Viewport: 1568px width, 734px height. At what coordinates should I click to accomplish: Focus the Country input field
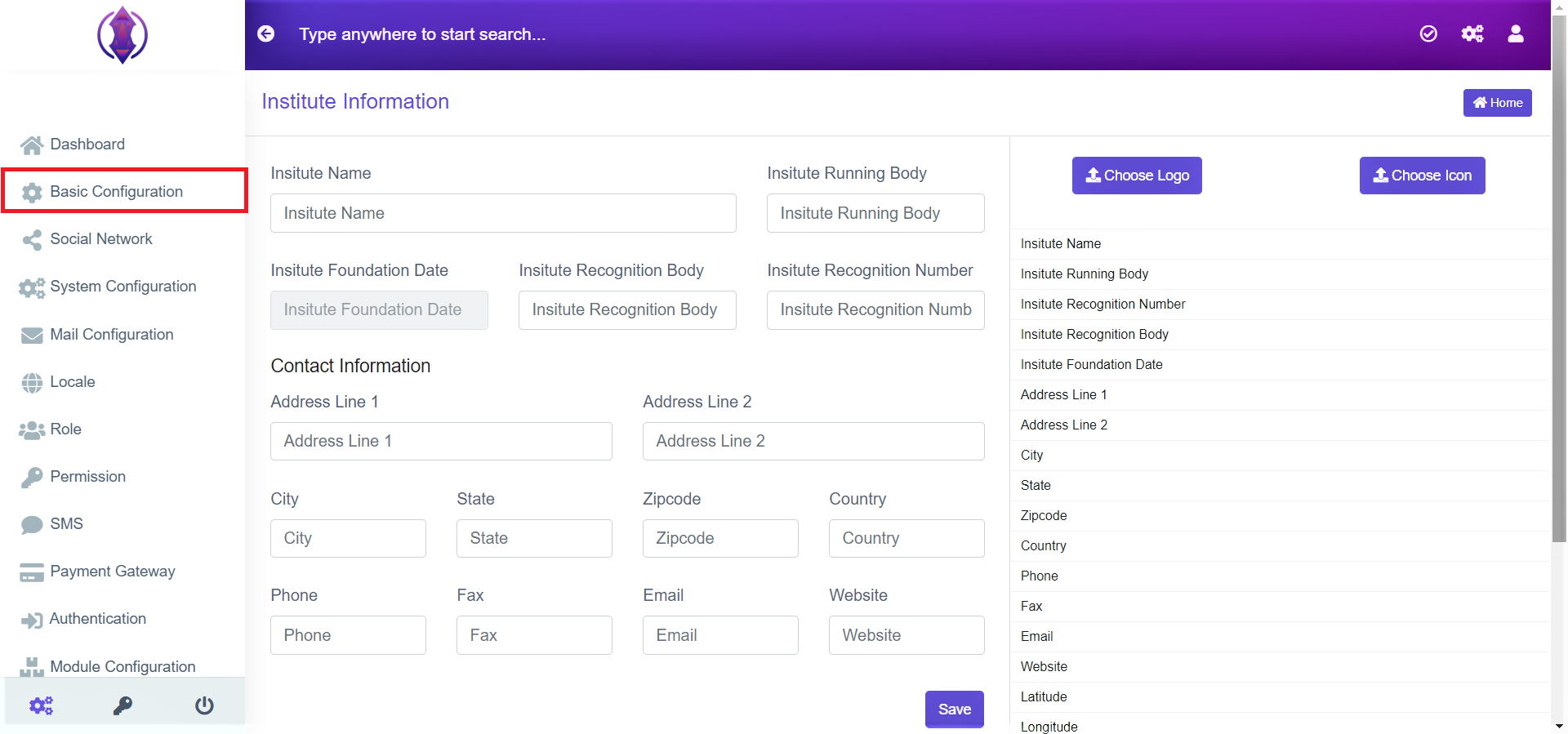(x=906, y=538)
